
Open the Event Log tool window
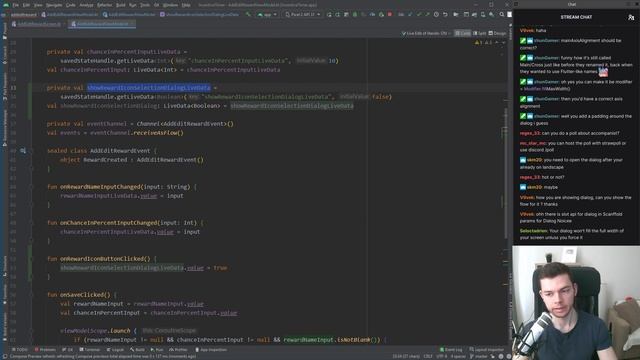point(451,350)
